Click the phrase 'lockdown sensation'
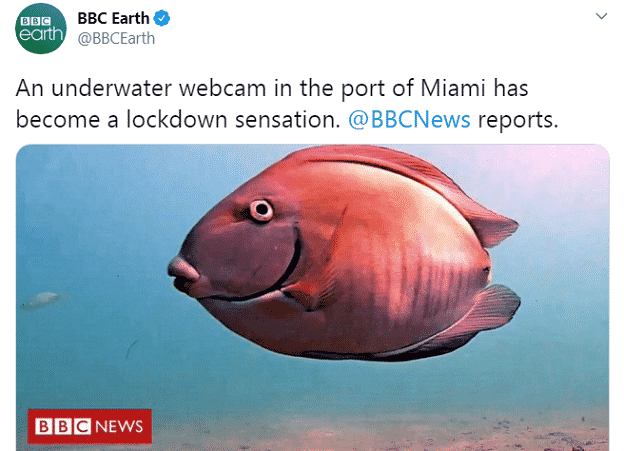Viewport: 624px width, 451px height. 233,119
